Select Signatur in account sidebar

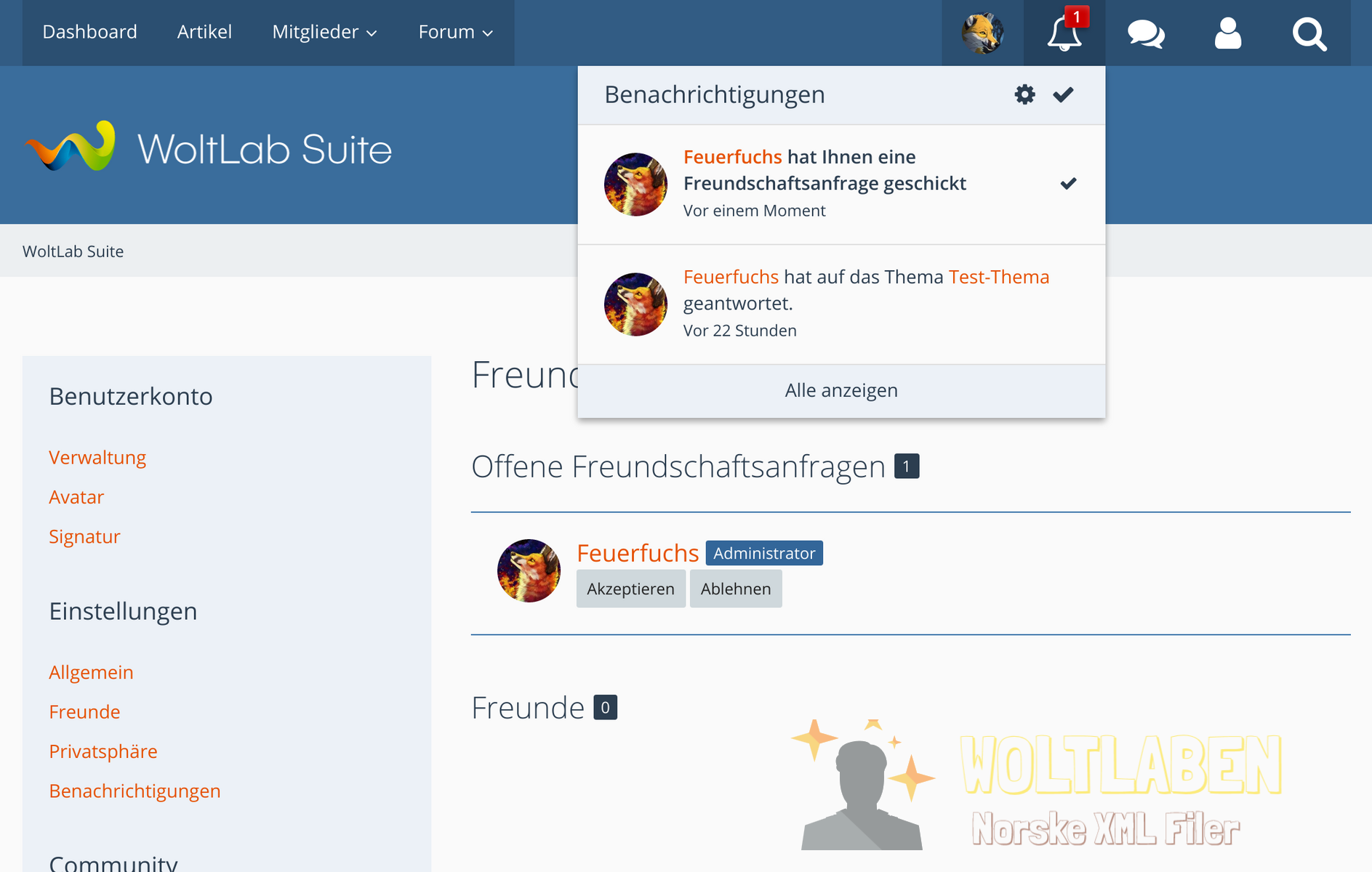[84, 536]
